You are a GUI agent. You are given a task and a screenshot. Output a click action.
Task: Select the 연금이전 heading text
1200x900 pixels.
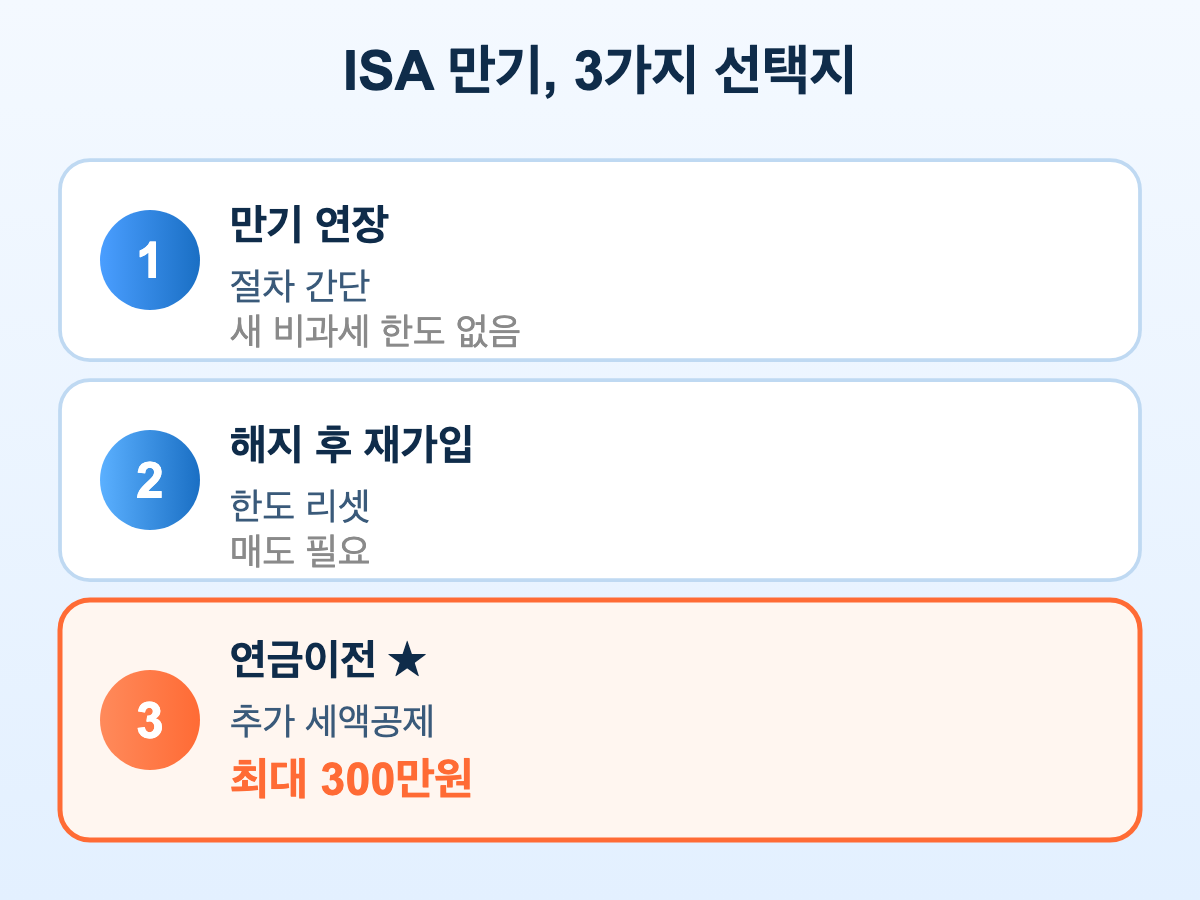click(303, 659)
